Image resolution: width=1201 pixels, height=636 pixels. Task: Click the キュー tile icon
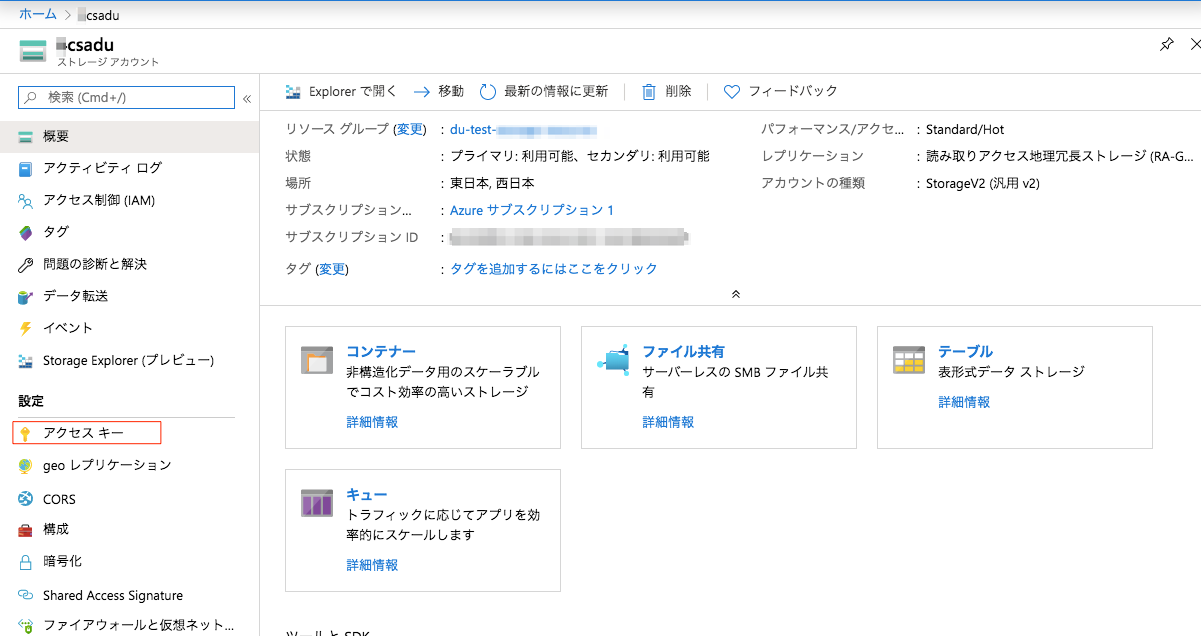pos(317,503)
